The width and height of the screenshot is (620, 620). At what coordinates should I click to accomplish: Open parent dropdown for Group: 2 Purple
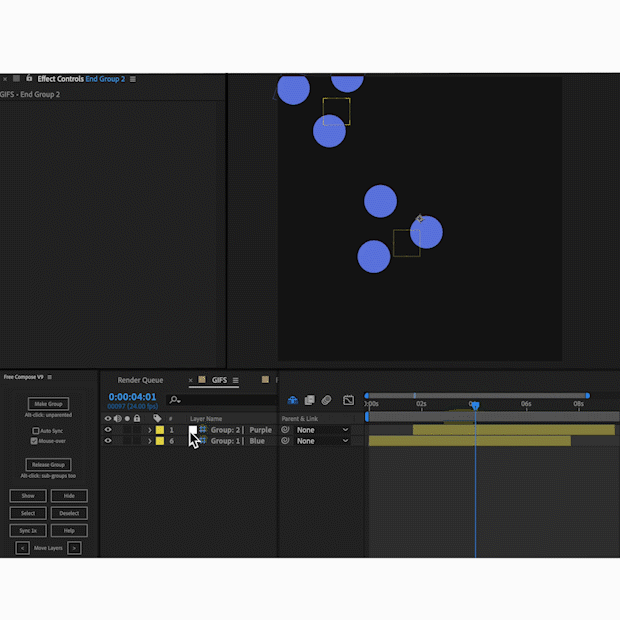coord(323,430)
